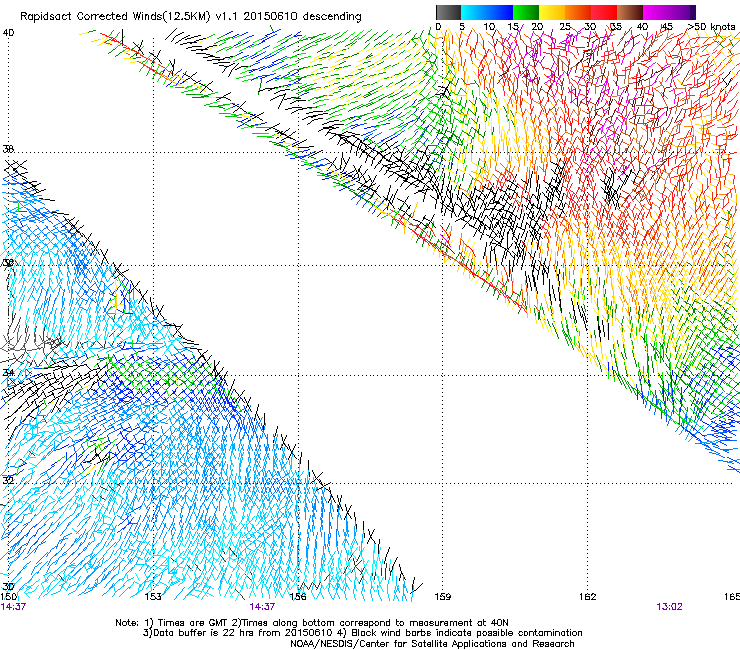Click the 14:37 time under longitude 150
The height and width of the screenshot is (650, 740).
[x=13, y=607]
